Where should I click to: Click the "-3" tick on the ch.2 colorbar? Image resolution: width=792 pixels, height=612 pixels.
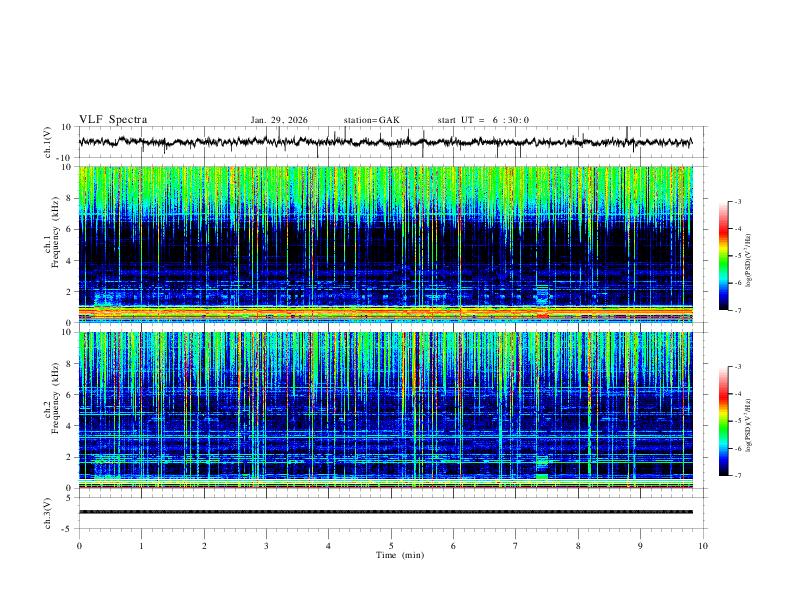click(x=738, y=367)
